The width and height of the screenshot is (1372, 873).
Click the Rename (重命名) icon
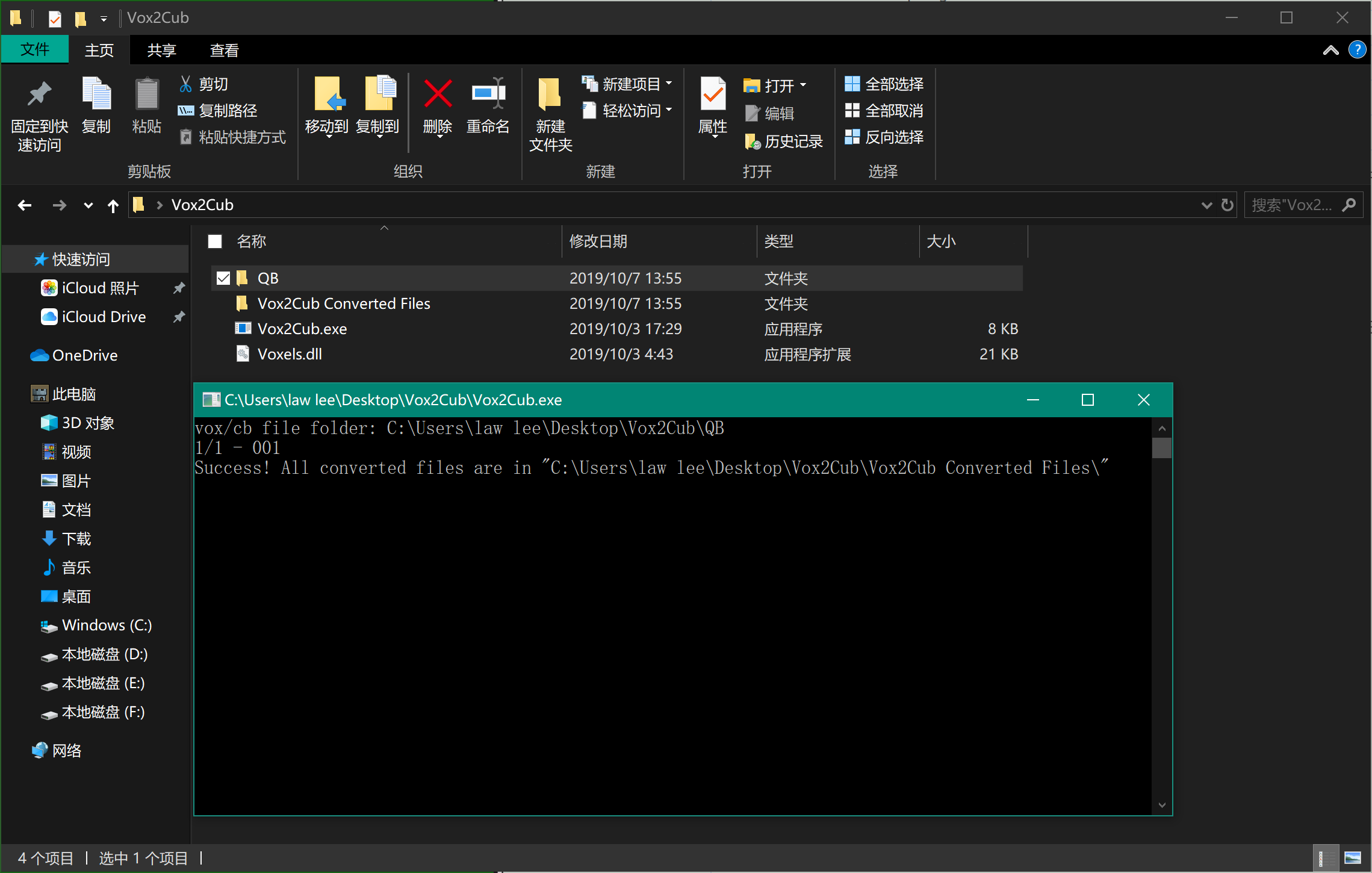(488, 94)
